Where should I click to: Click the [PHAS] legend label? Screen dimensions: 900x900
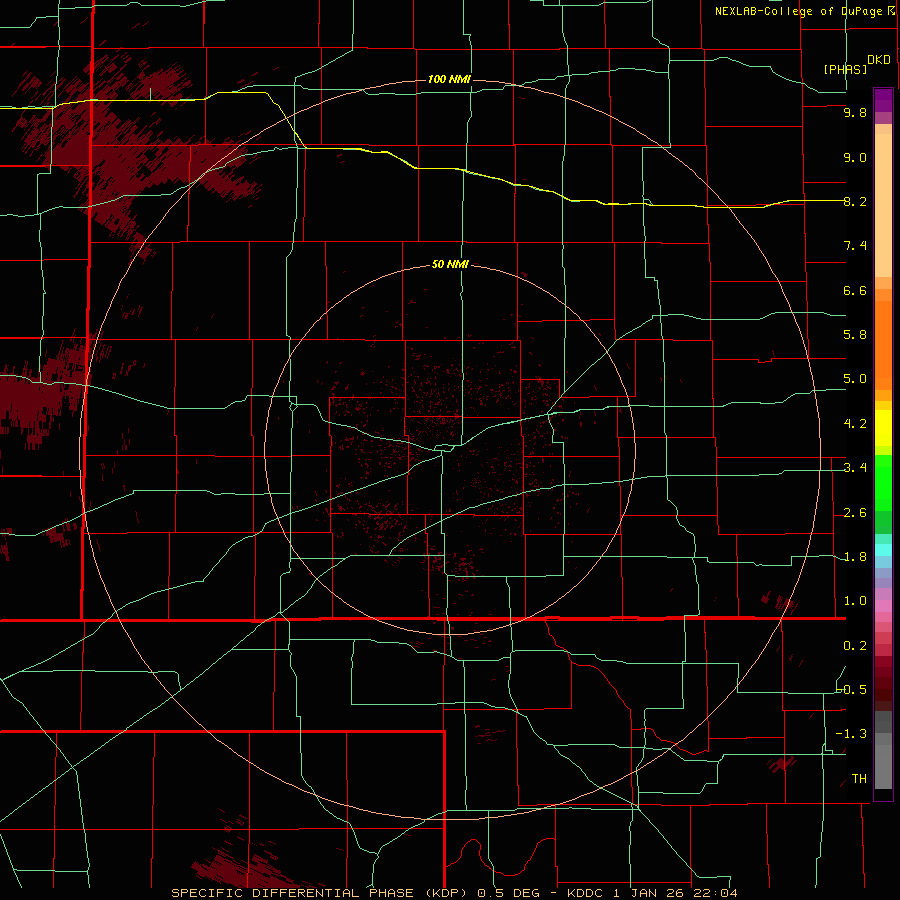845,69
